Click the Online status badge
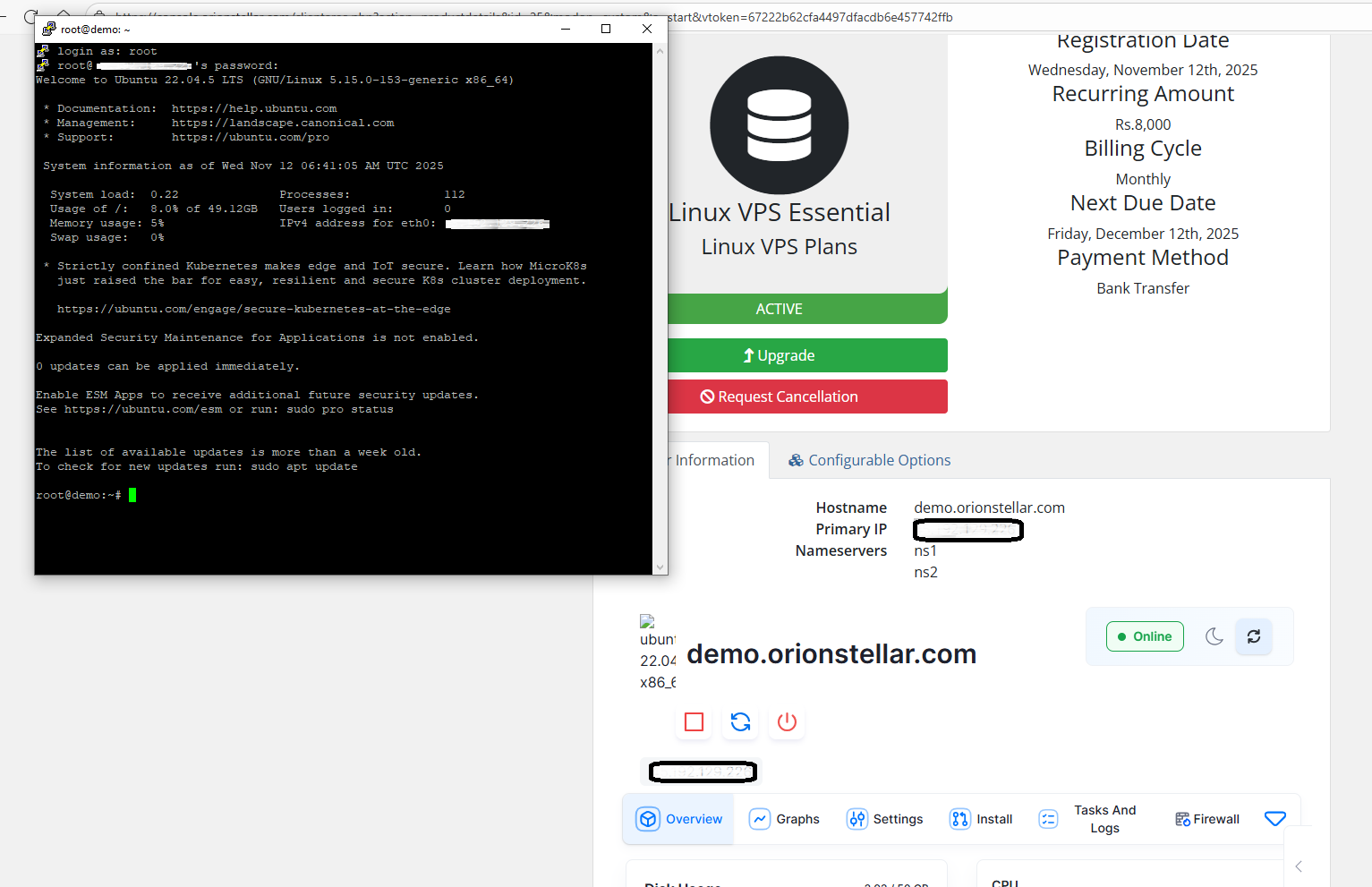The height and width of the screenshot is (887, 1372). point(1144,636)
